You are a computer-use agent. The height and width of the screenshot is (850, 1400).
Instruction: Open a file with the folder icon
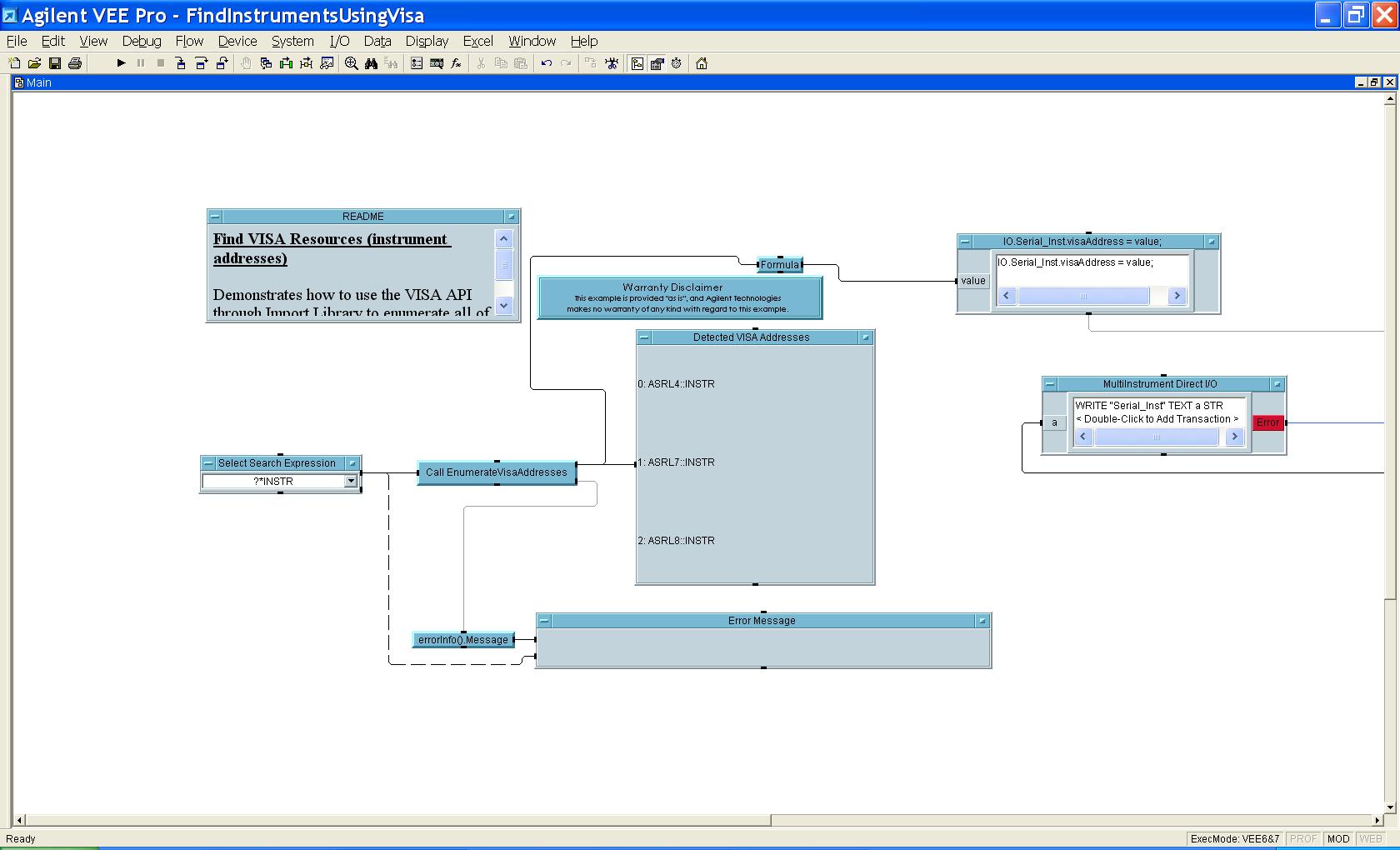click(34, 63)
